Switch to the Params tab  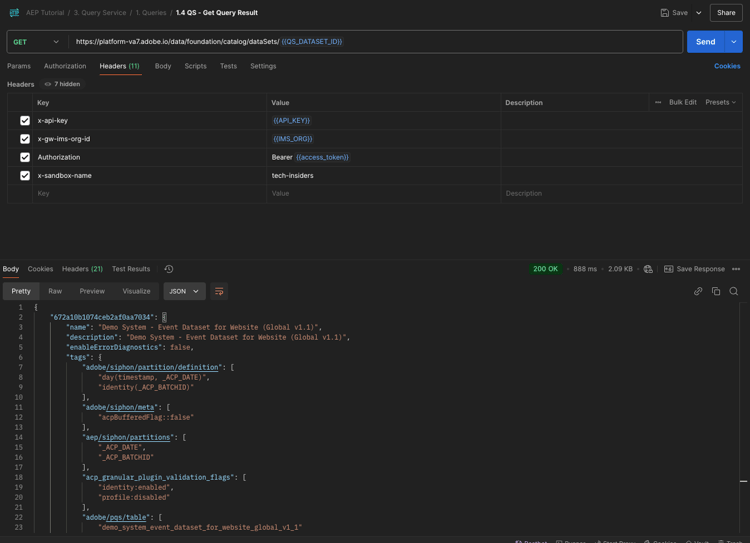19,66
